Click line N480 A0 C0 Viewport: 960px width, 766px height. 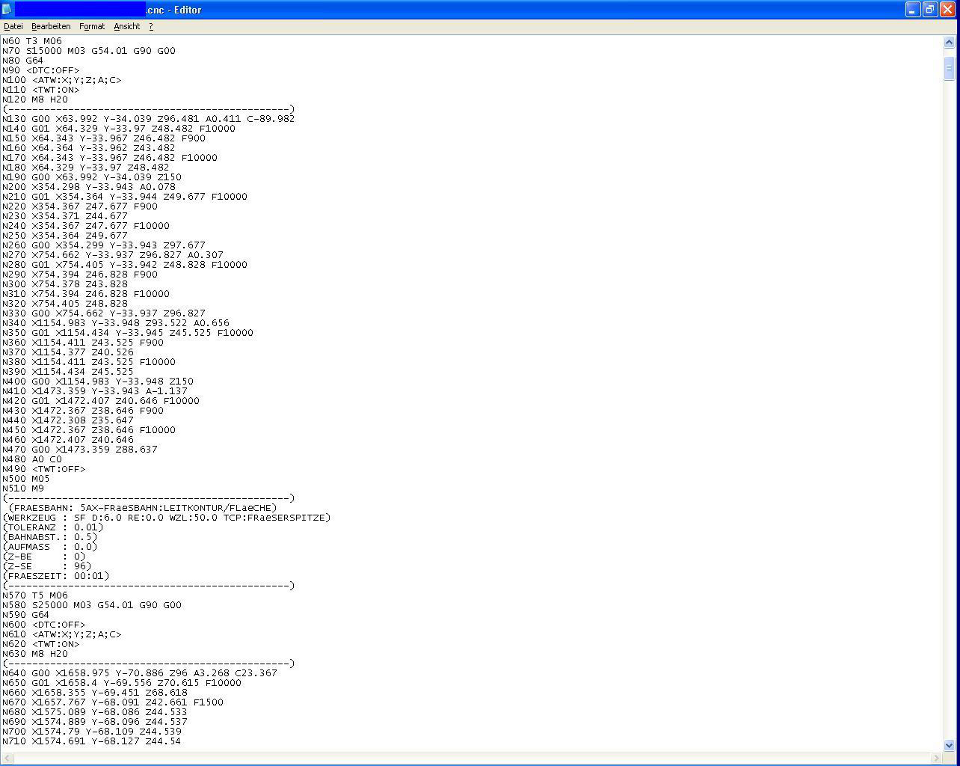coord(32,459)
